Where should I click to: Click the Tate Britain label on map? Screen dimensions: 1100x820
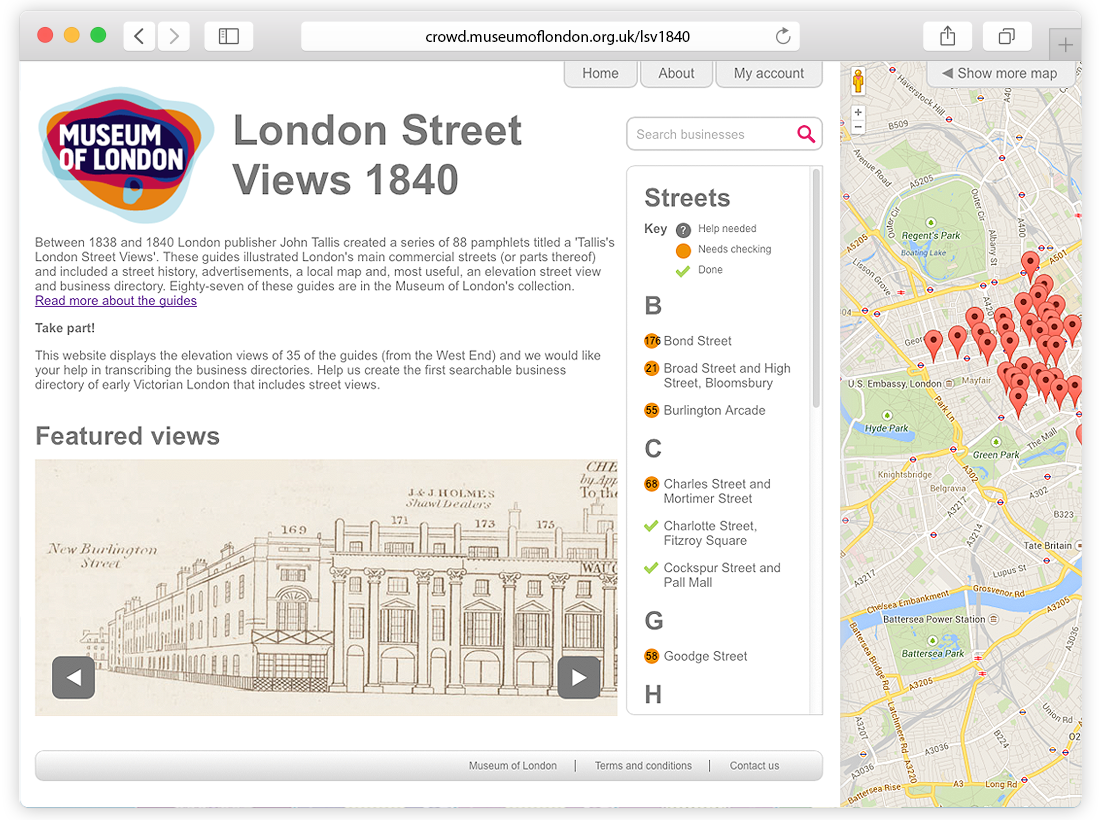point(1047,546)
